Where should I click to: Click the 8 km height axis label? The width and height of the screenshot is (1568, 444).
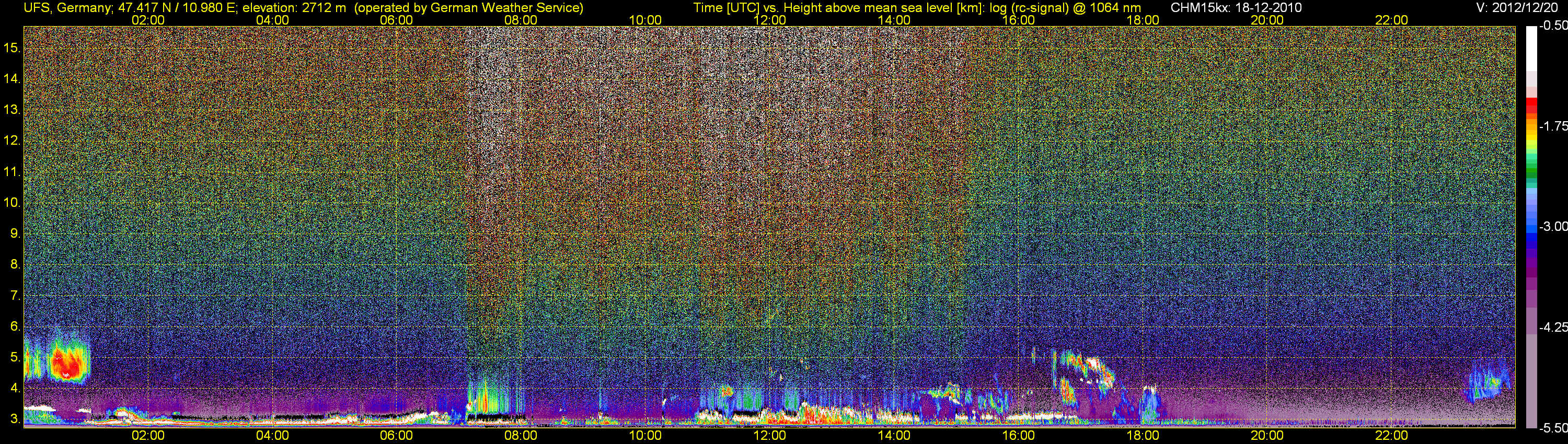(15, 265)
